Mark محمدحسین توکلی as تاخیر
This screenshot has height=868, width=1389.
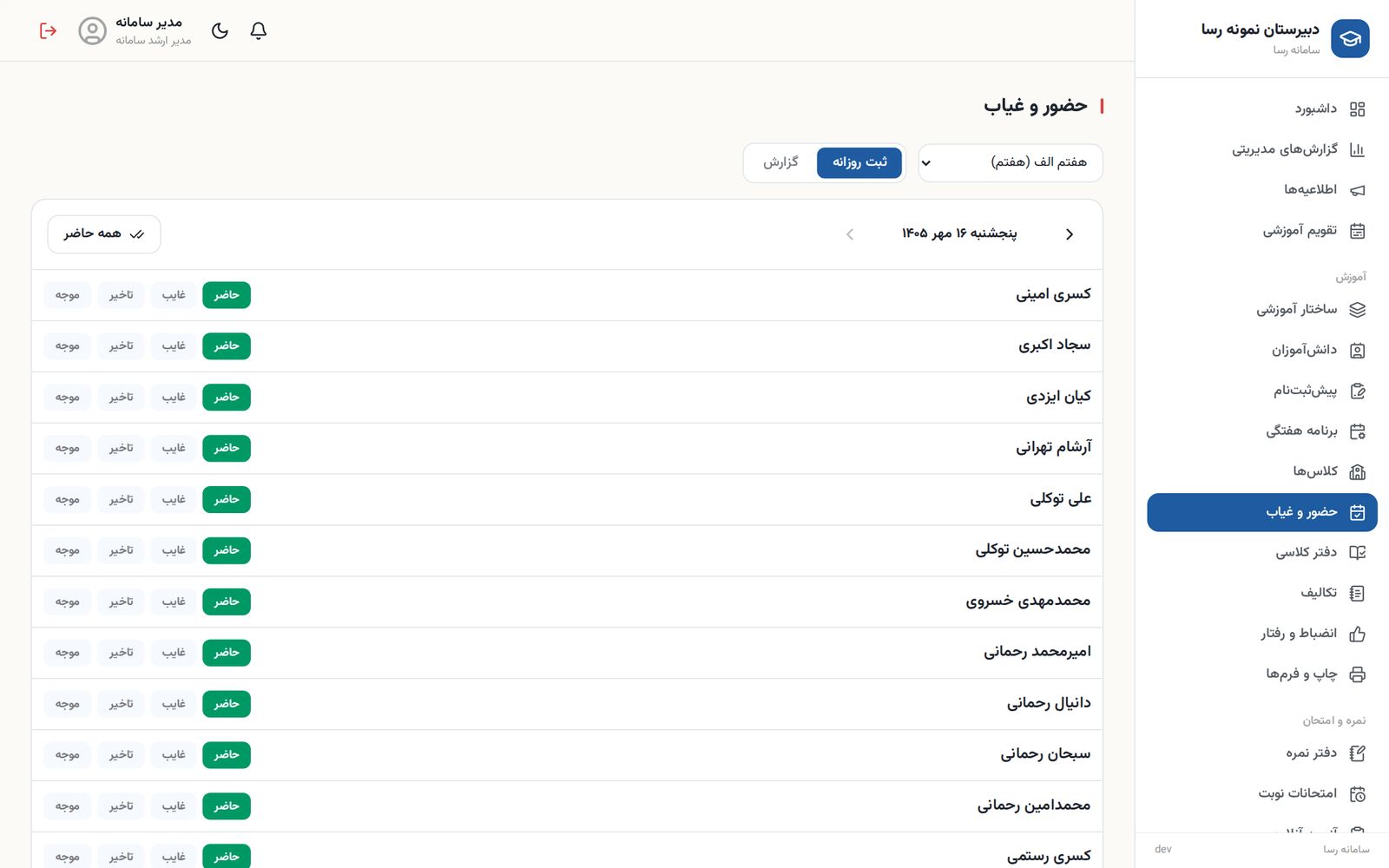[121, 550]
